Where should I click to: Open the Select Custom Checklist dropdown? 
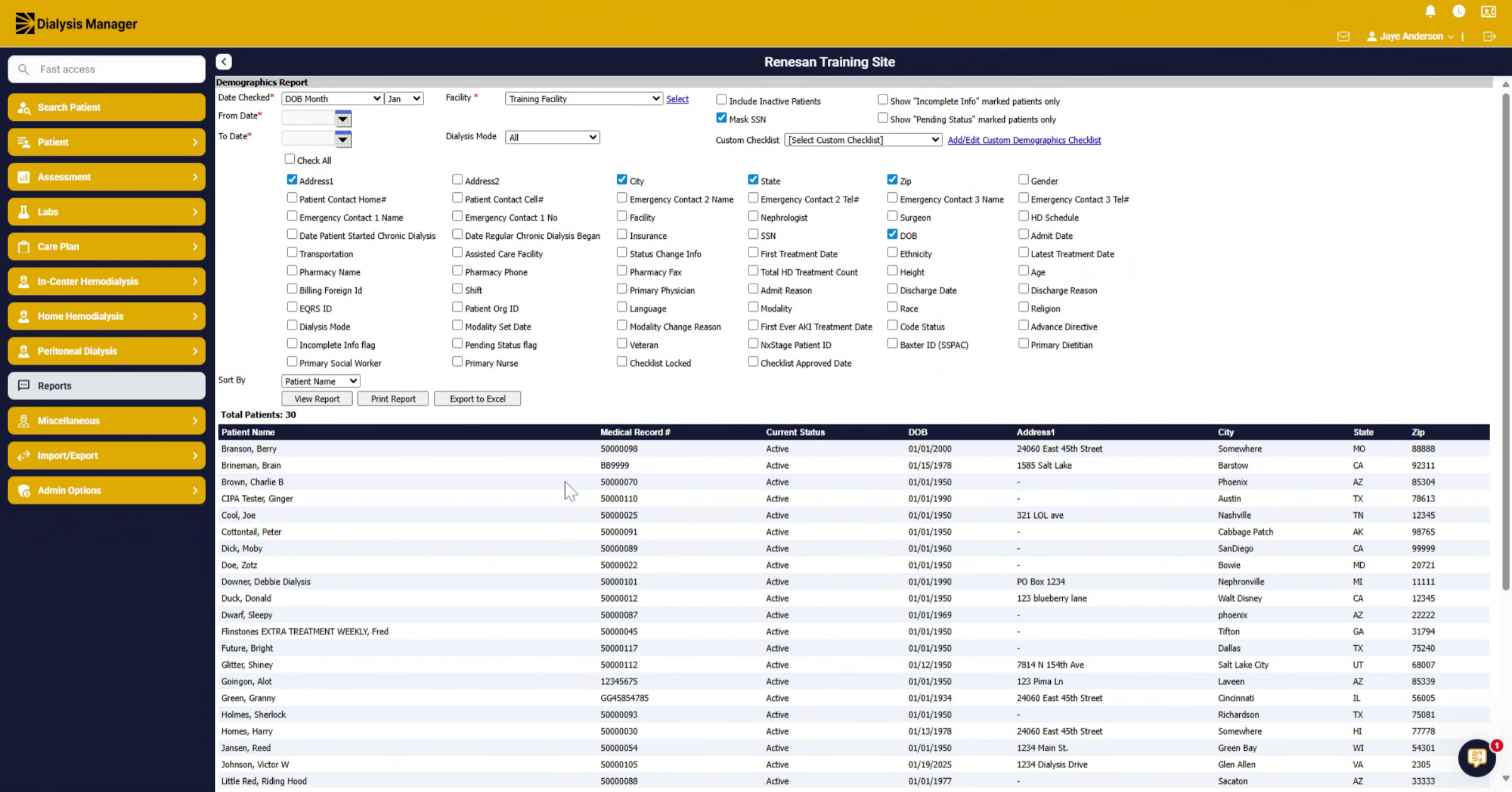point(863,140)
